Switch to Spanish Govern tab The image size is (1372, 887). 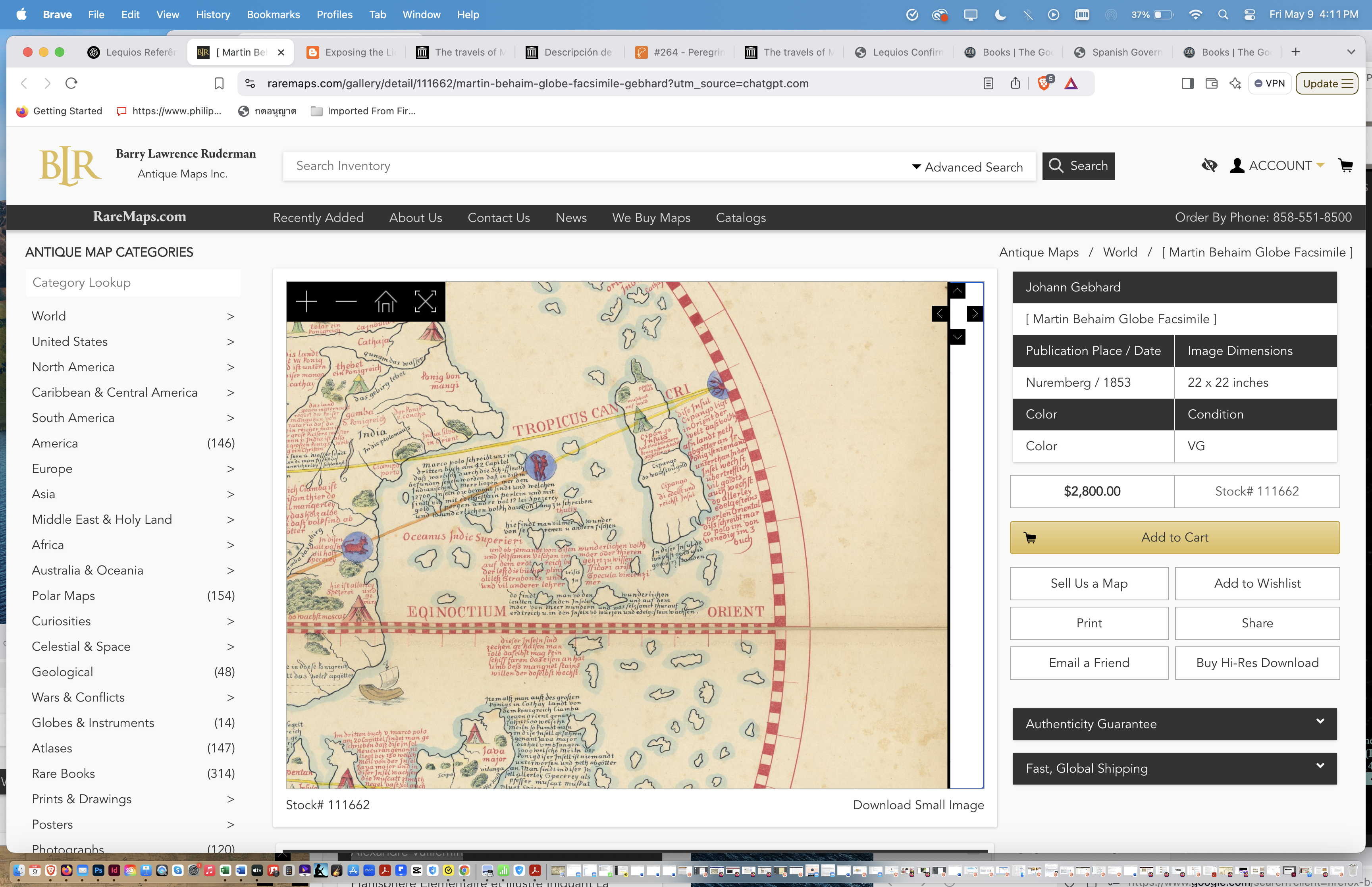1118,52
